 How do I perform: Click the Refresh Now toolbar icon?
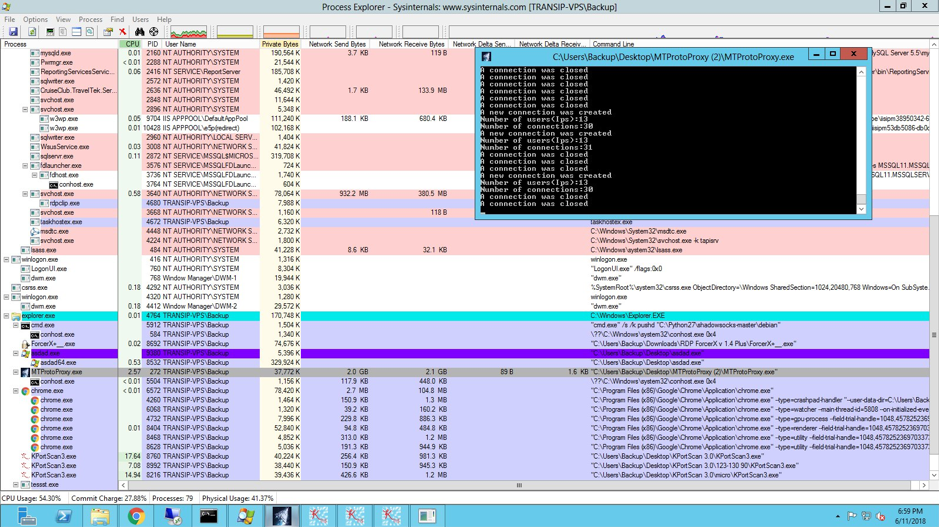(x=32, y=32)
